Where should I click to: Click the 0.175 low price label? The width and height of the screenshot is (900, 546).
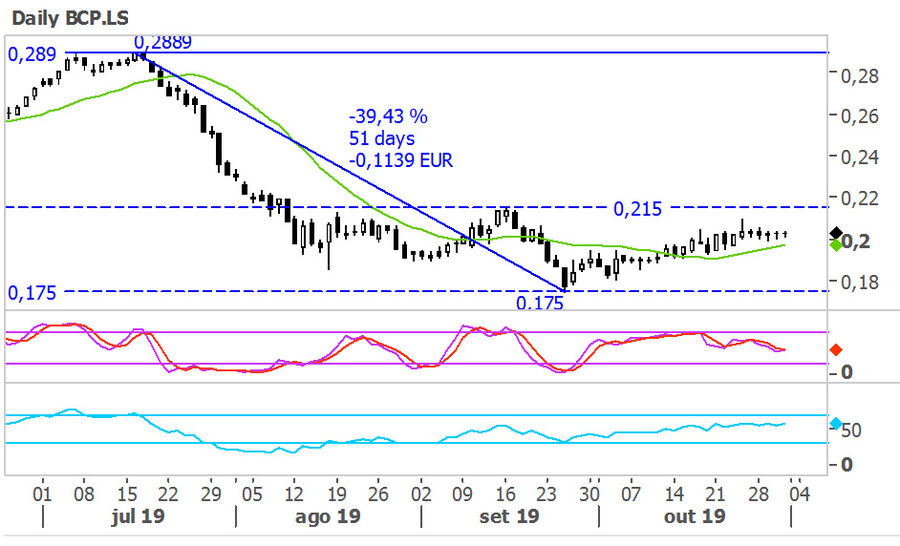click(540, 303)
